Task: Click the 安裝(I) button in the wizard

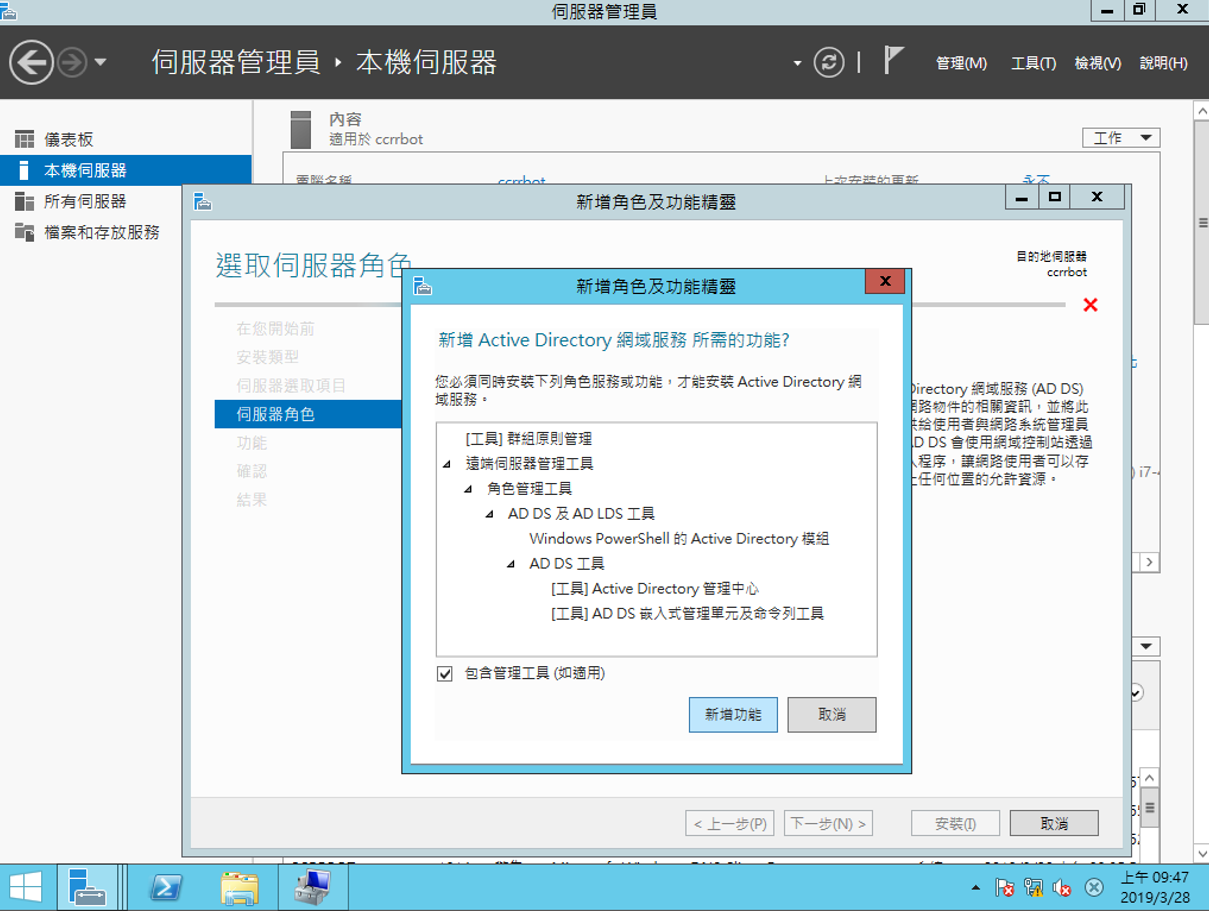Action: pos(955,824)
